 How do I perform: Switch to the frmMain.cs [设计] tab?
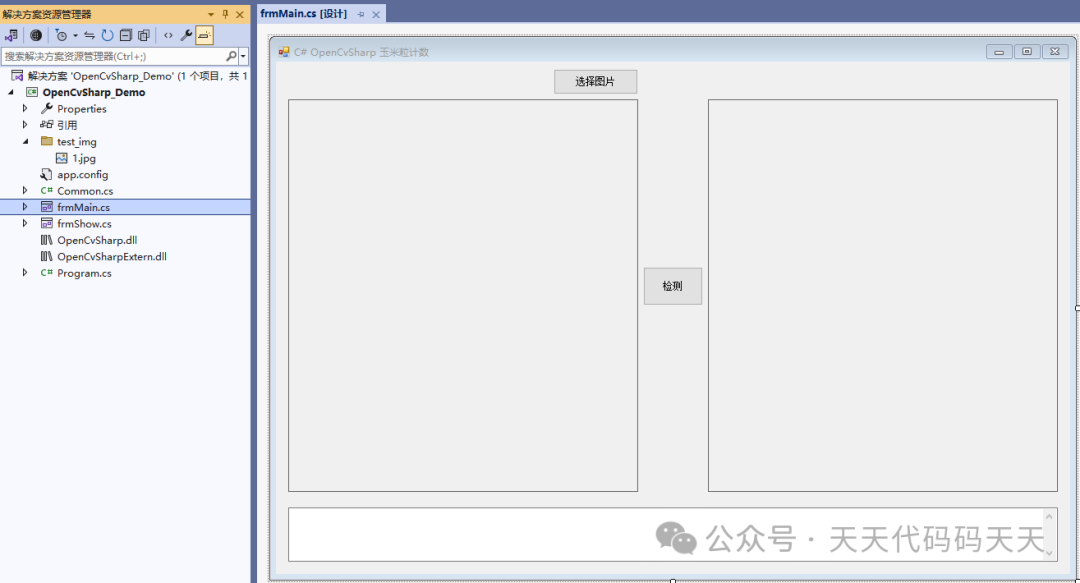[x=304, y=14]
